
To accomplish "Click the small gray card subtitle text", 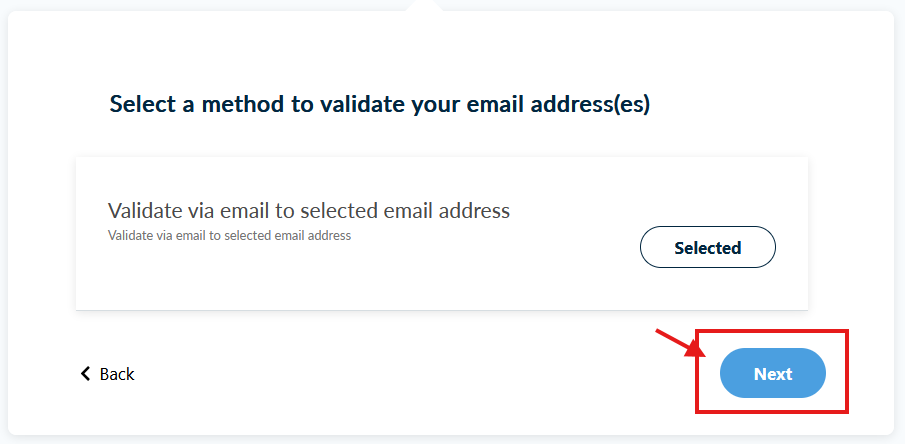I will 229,236.
